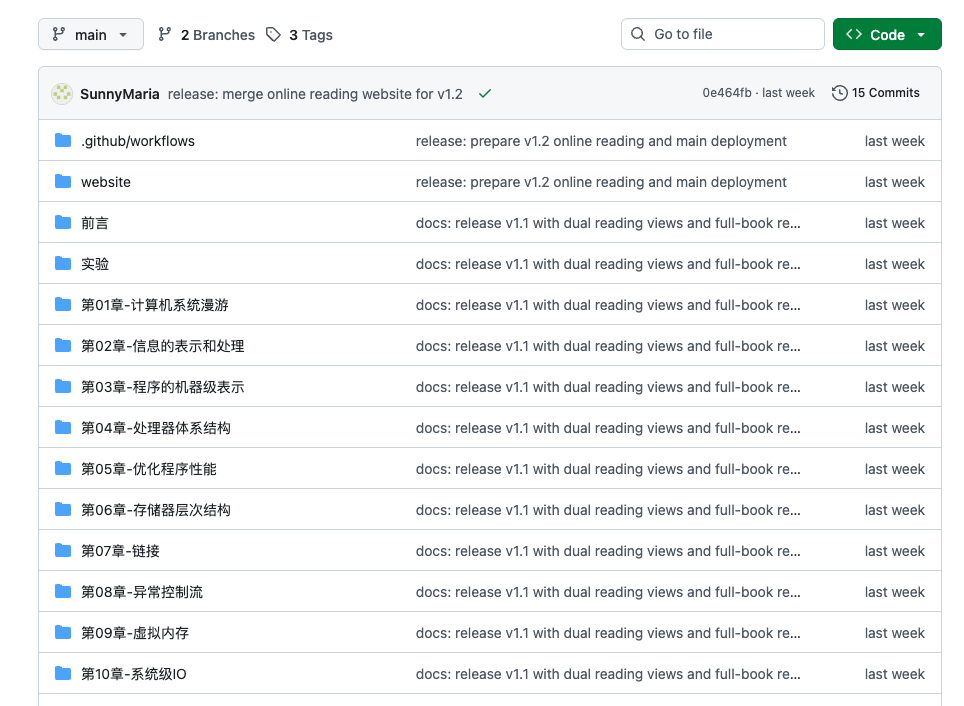This screenshot has height=706, width=964.
Task: Open folder 第03章-程序的机器级表示
Action: [x=163, y=387]
